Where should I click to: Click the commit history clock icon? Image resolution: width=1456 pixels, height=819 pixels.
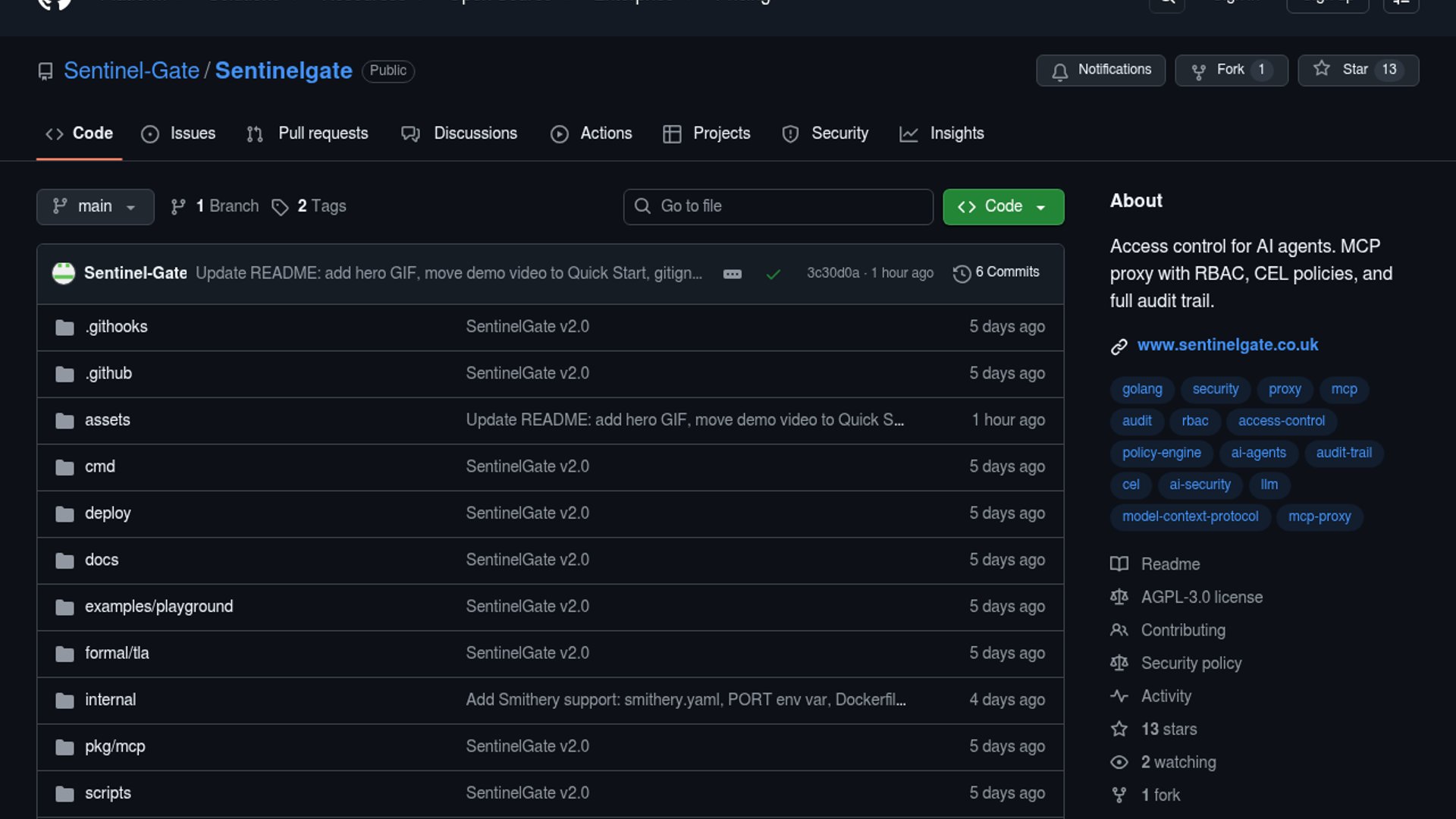(x=962, y=273)
